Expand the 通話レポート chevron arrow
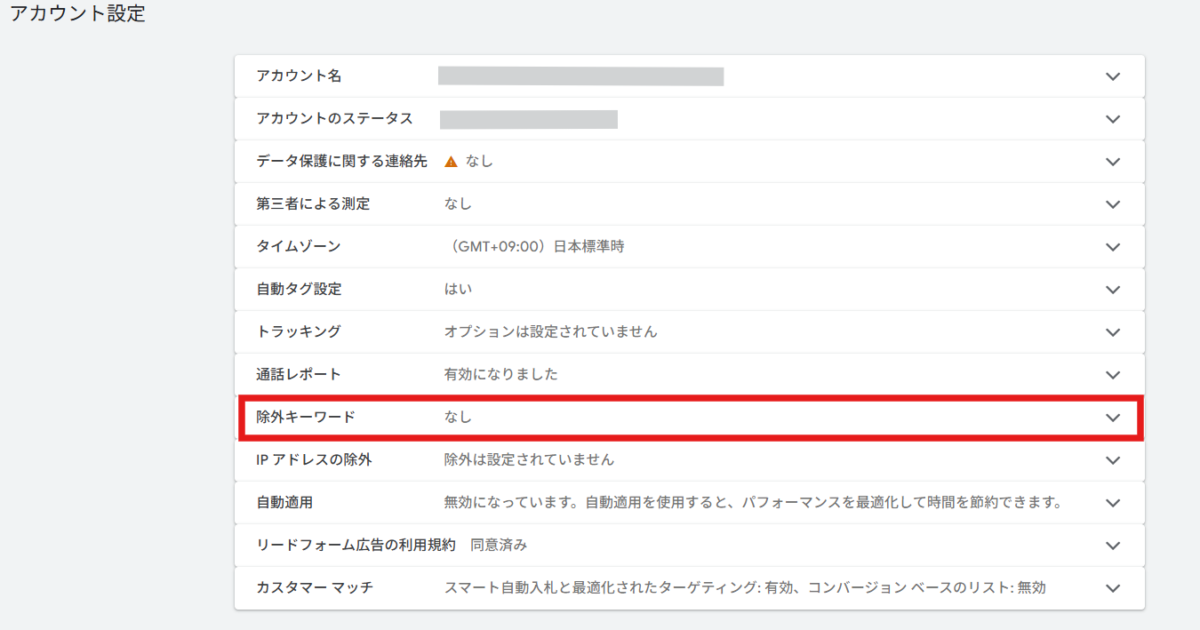The width and height of the screenshot is (1200, 630). pos(1113,375)
